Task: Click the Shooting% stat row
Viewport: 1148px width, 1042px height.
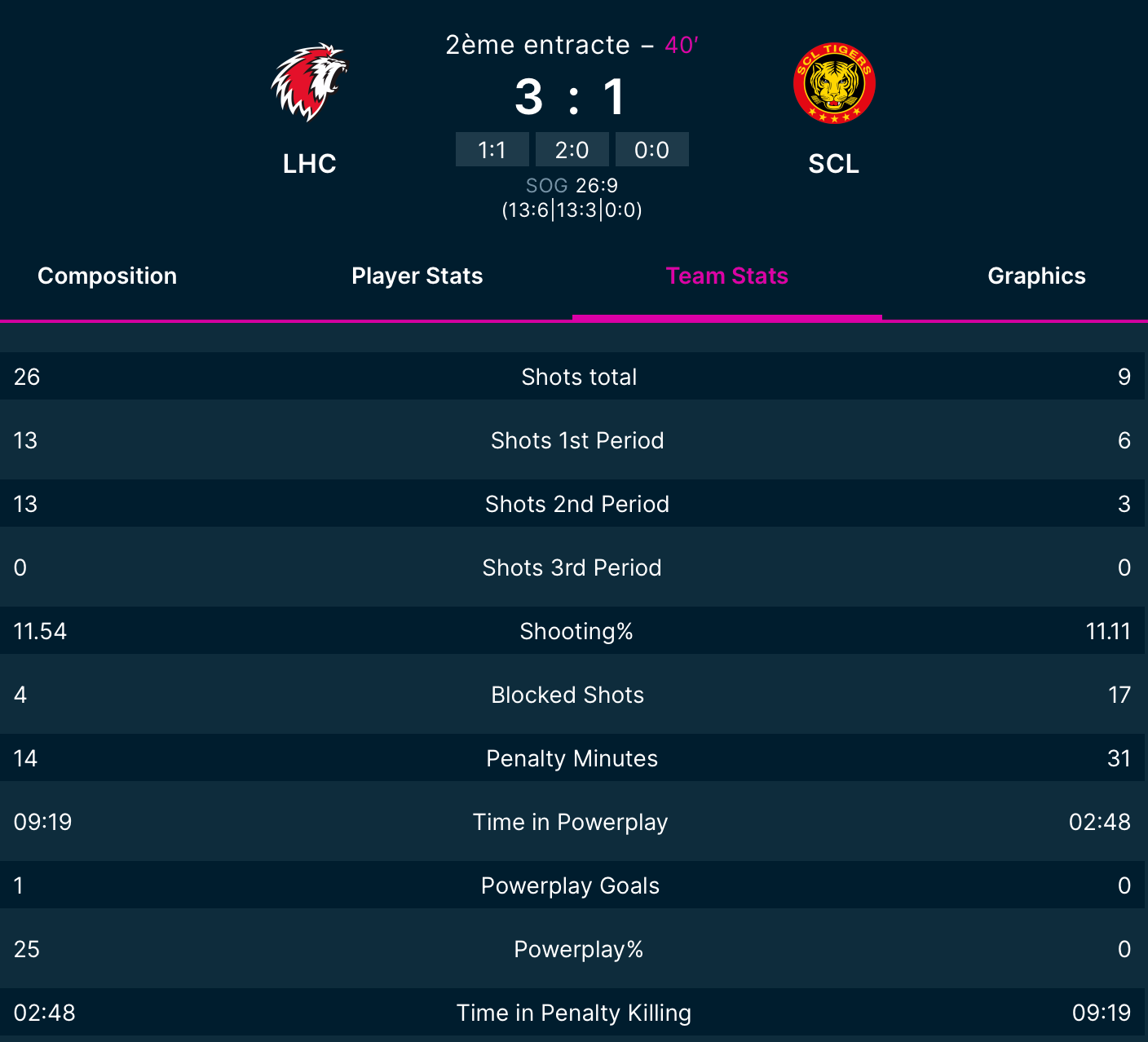Action: (x=572, y=630)
